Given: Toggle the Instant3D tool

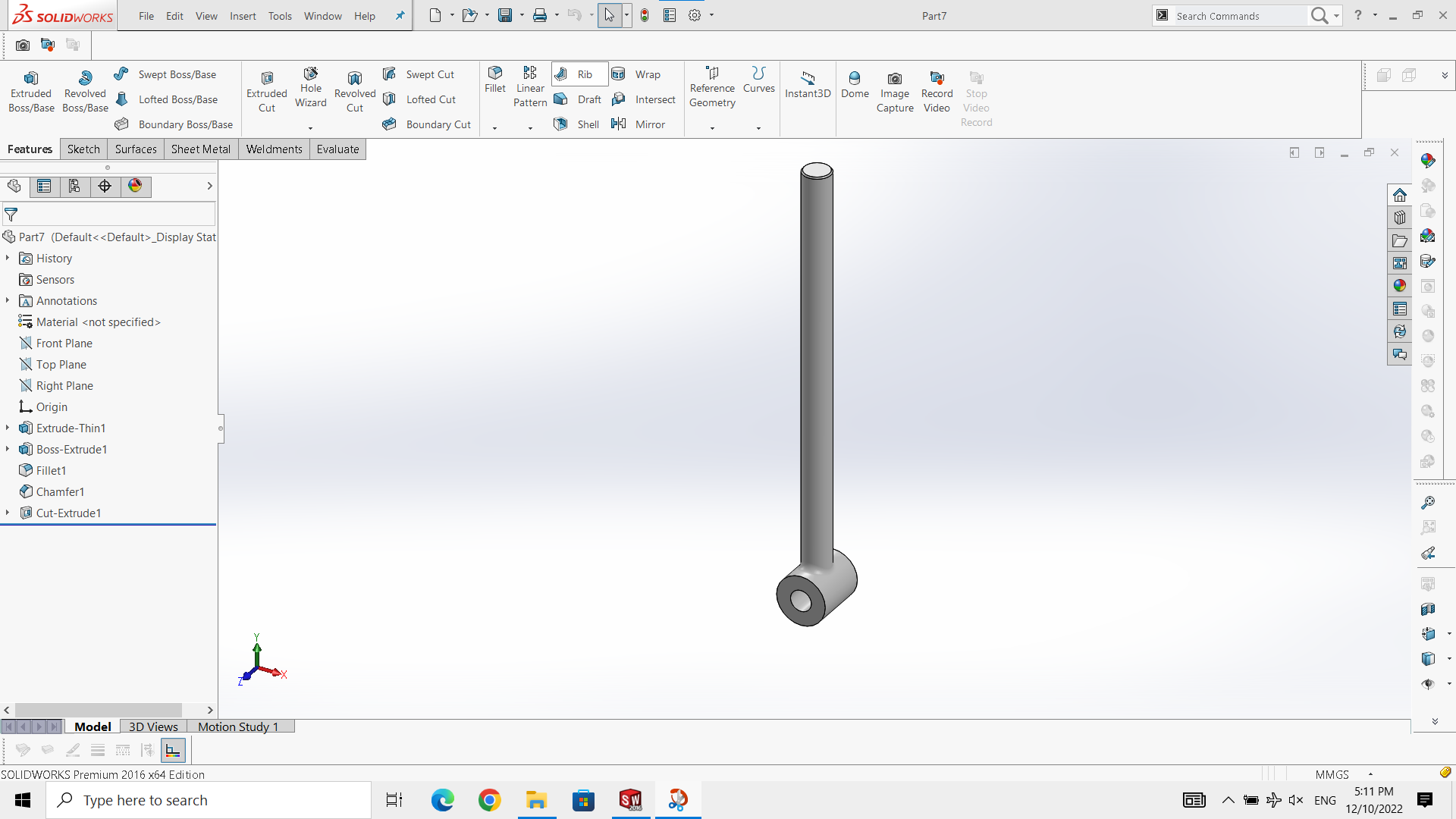Looking at the screenshot, I should click(x=808, y=85).
